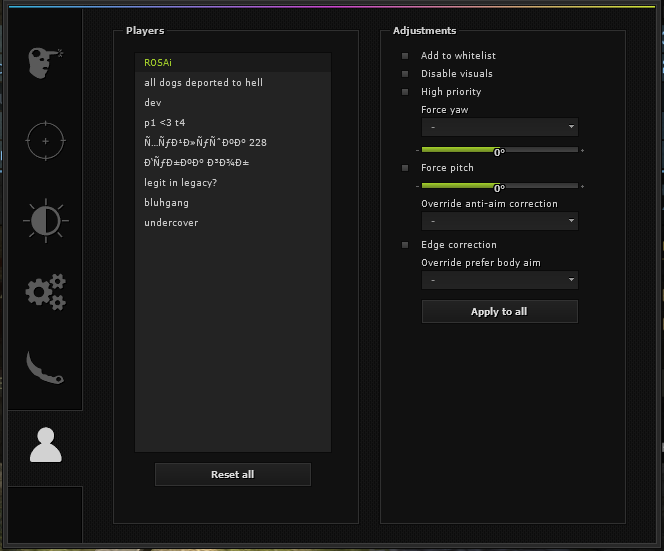Select player 'undercover'
Viewport: 664px width, 551px height.
tap(233, 223)
